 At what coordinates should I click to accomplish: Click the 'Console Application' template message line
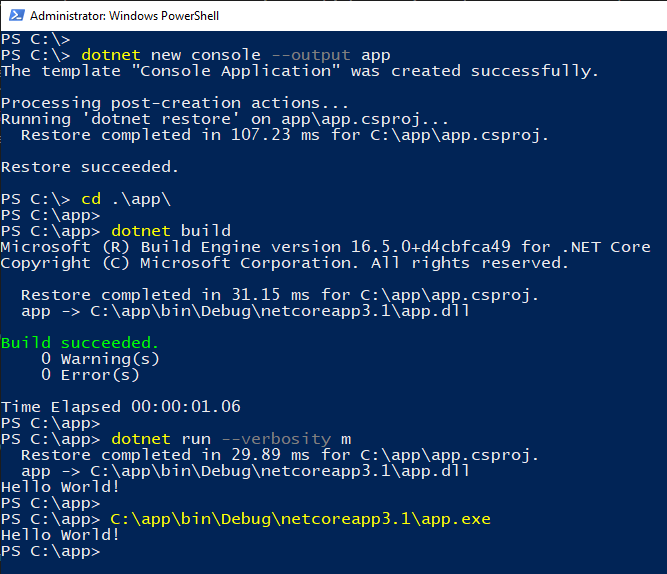[x=300, y=71]
